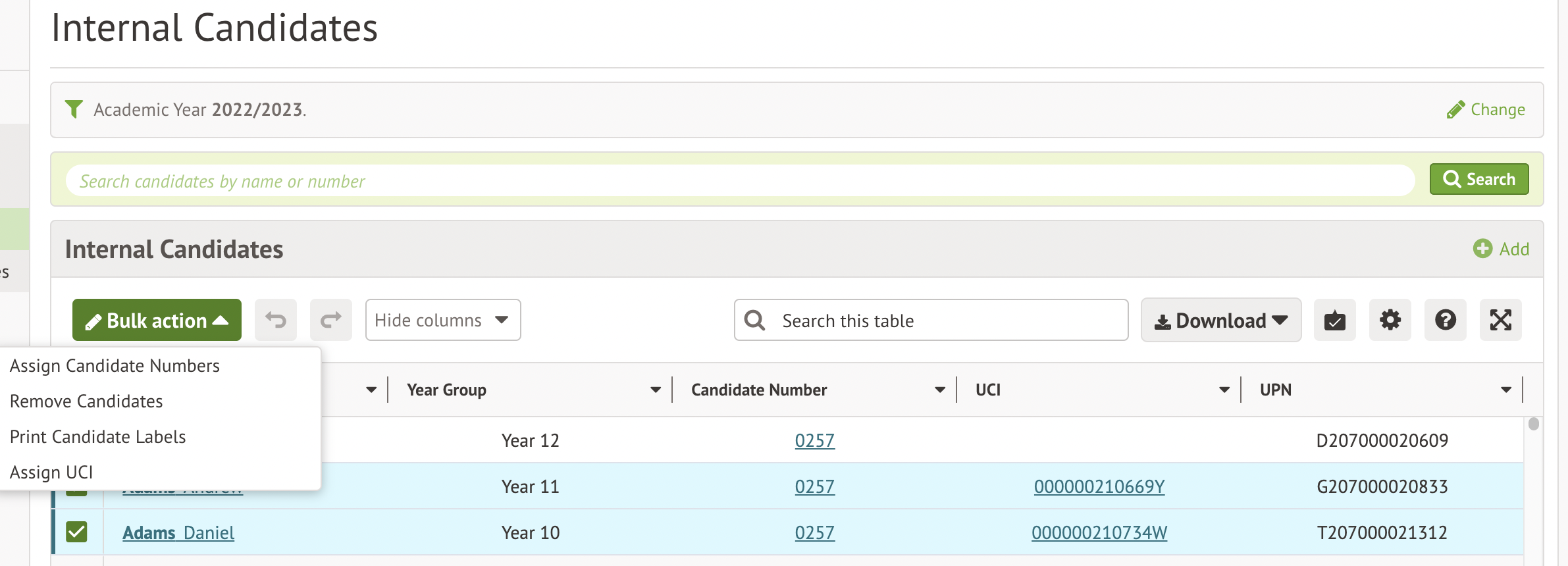
Task: Expand table to fullscreen
Action: (1500, 321)
